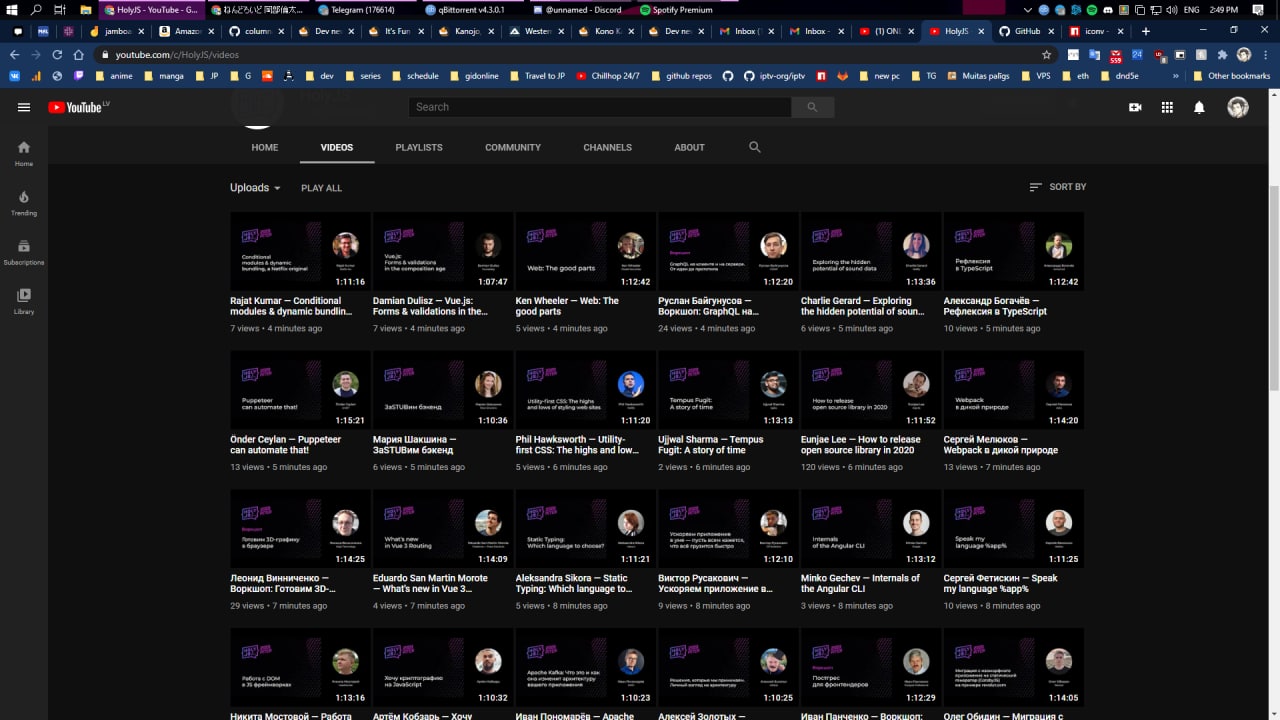Click the search magnifier button
1280x720 pixels.
point(812,107)
